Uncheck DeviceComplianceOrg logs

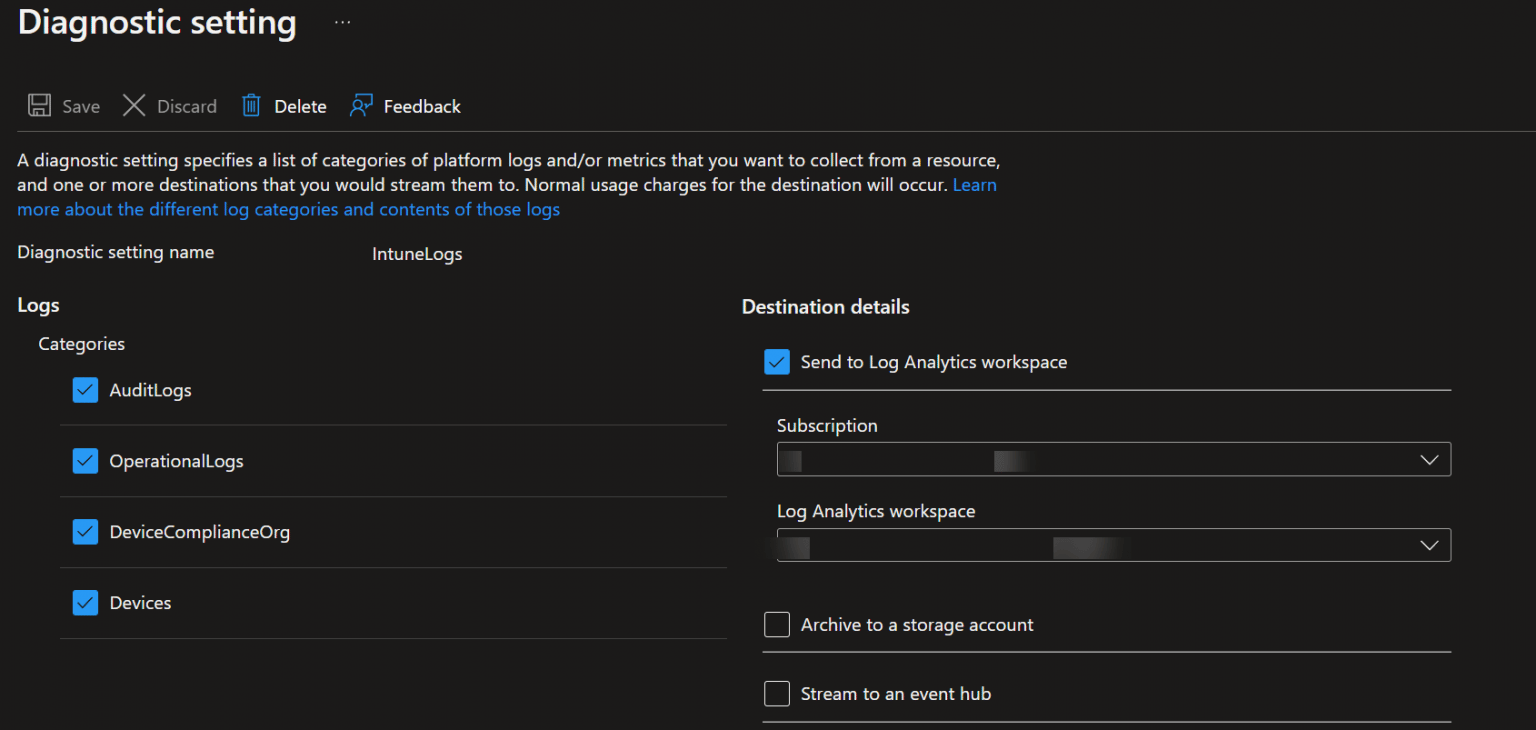pos(85,532)
